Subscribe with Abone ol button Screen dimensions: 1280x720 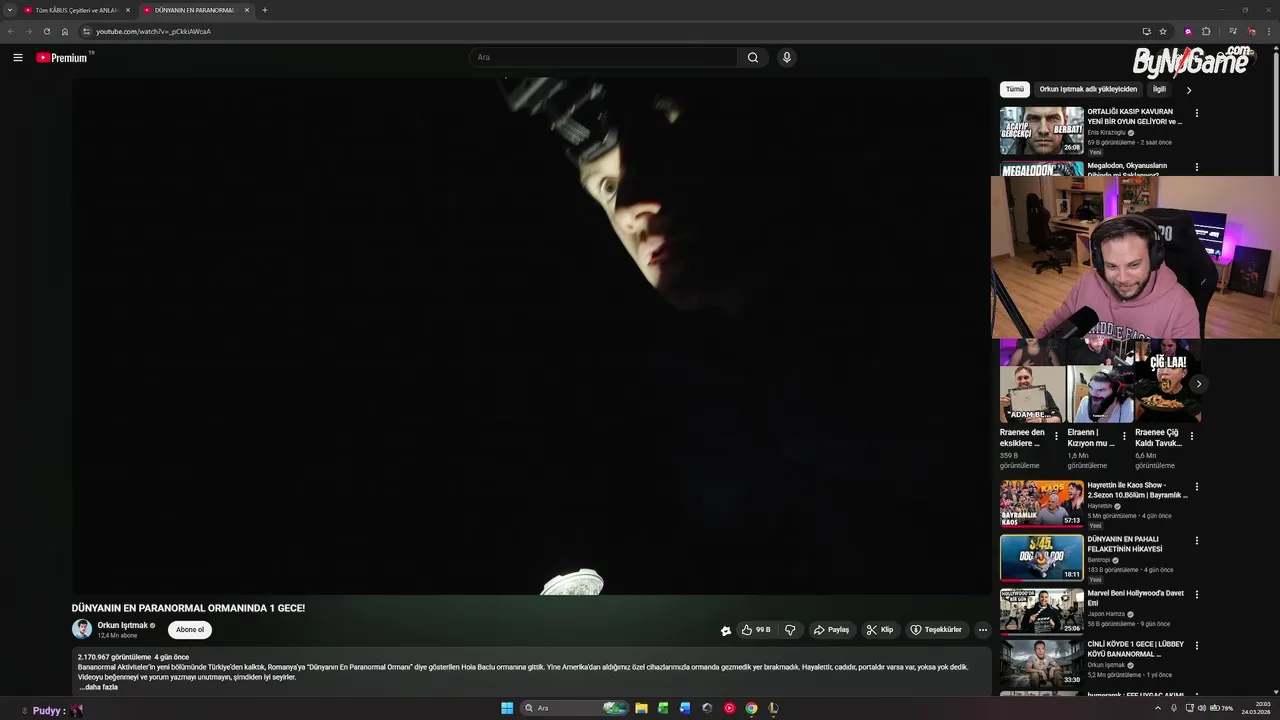(190, 630)
